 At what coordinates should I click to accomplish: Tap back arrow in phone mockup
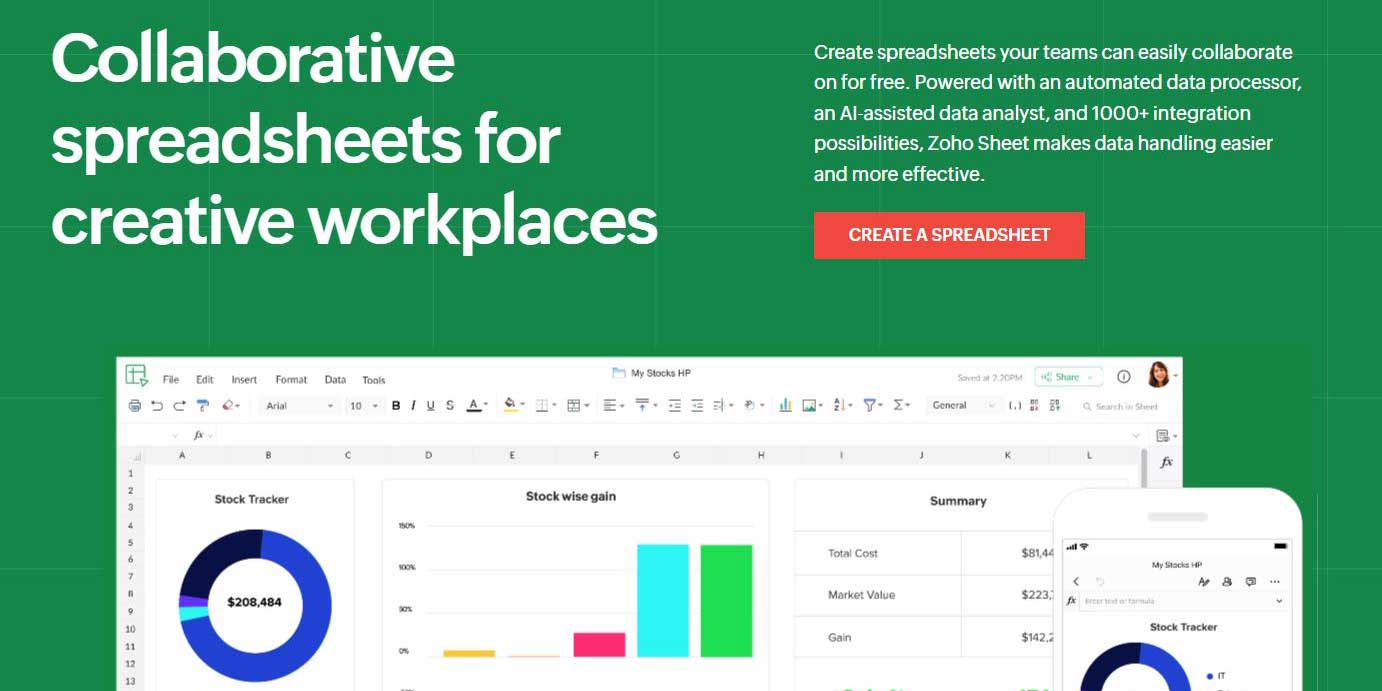[1076, 581]
